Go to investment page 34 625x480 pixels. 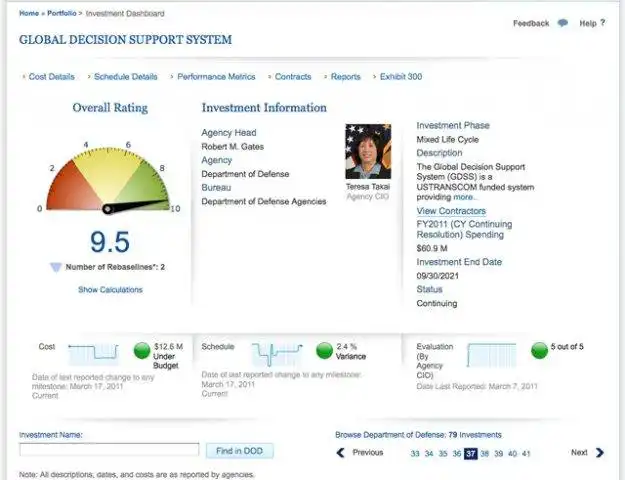(x=429, y=454)
